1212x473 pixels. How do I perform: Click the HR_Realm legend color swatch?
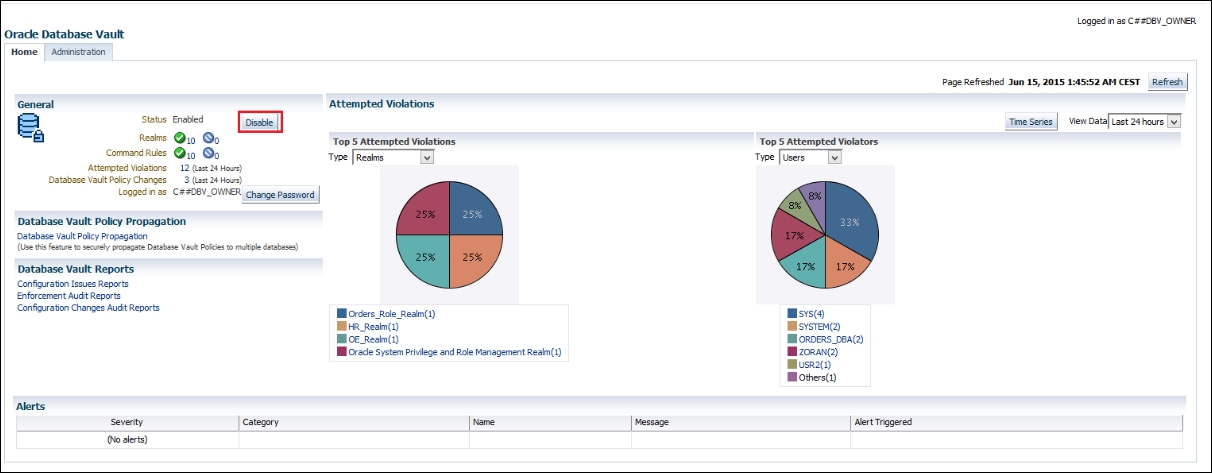click(x=342, y=327)
